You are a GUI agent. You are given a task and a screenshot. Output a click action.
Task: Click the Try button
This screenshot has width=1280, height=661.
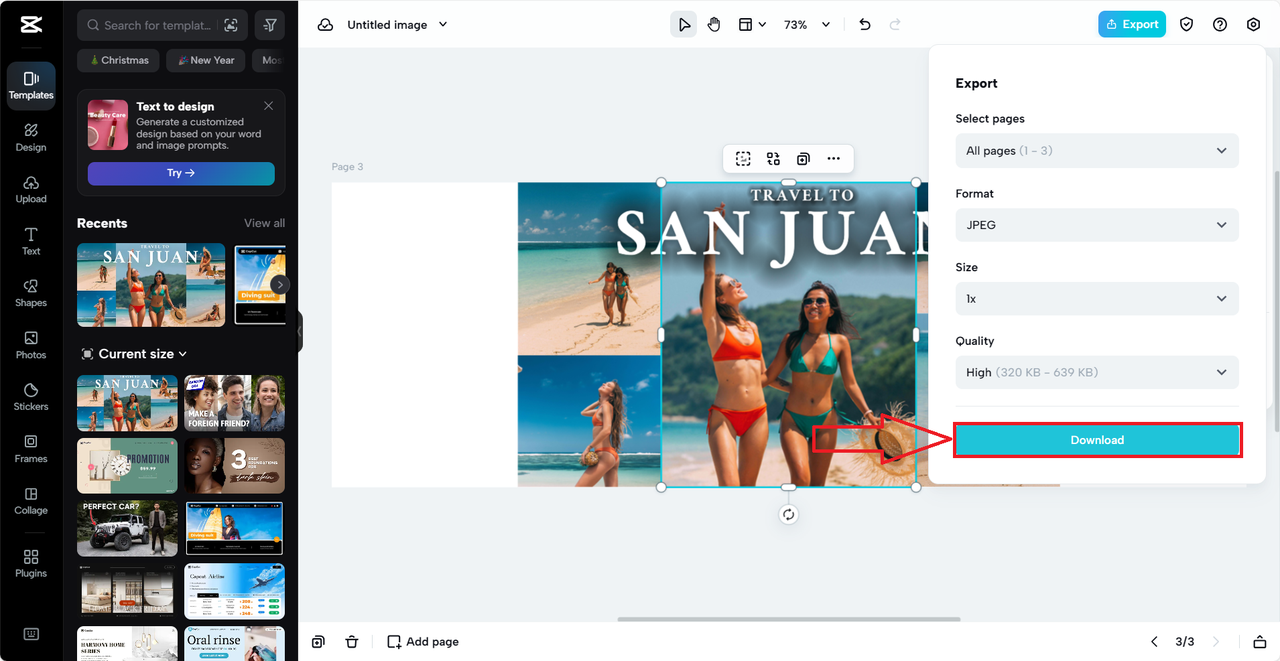click(181, 173)
